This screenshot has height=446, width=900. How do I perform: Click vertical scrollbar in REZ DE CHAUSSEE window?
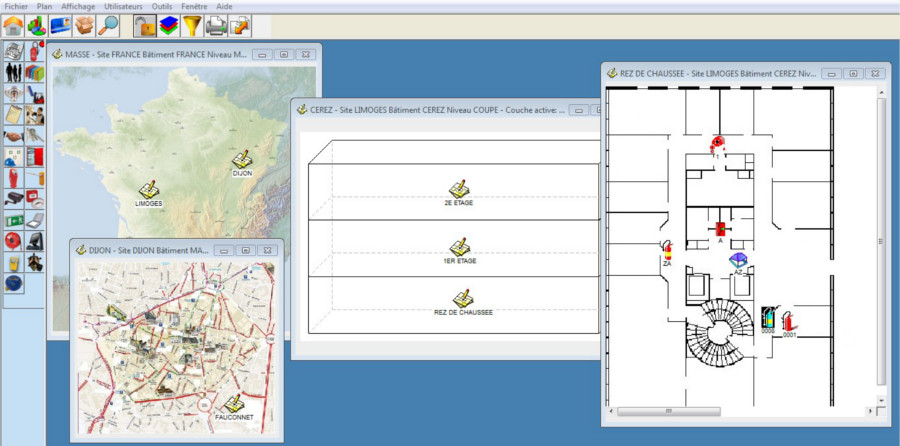coord(882,241)
